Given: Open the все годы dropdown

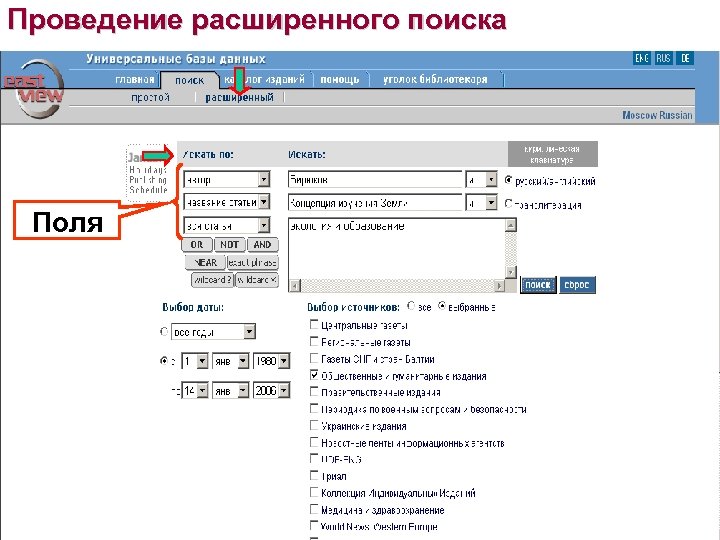Looking at the screenshot, I should 213,332.
